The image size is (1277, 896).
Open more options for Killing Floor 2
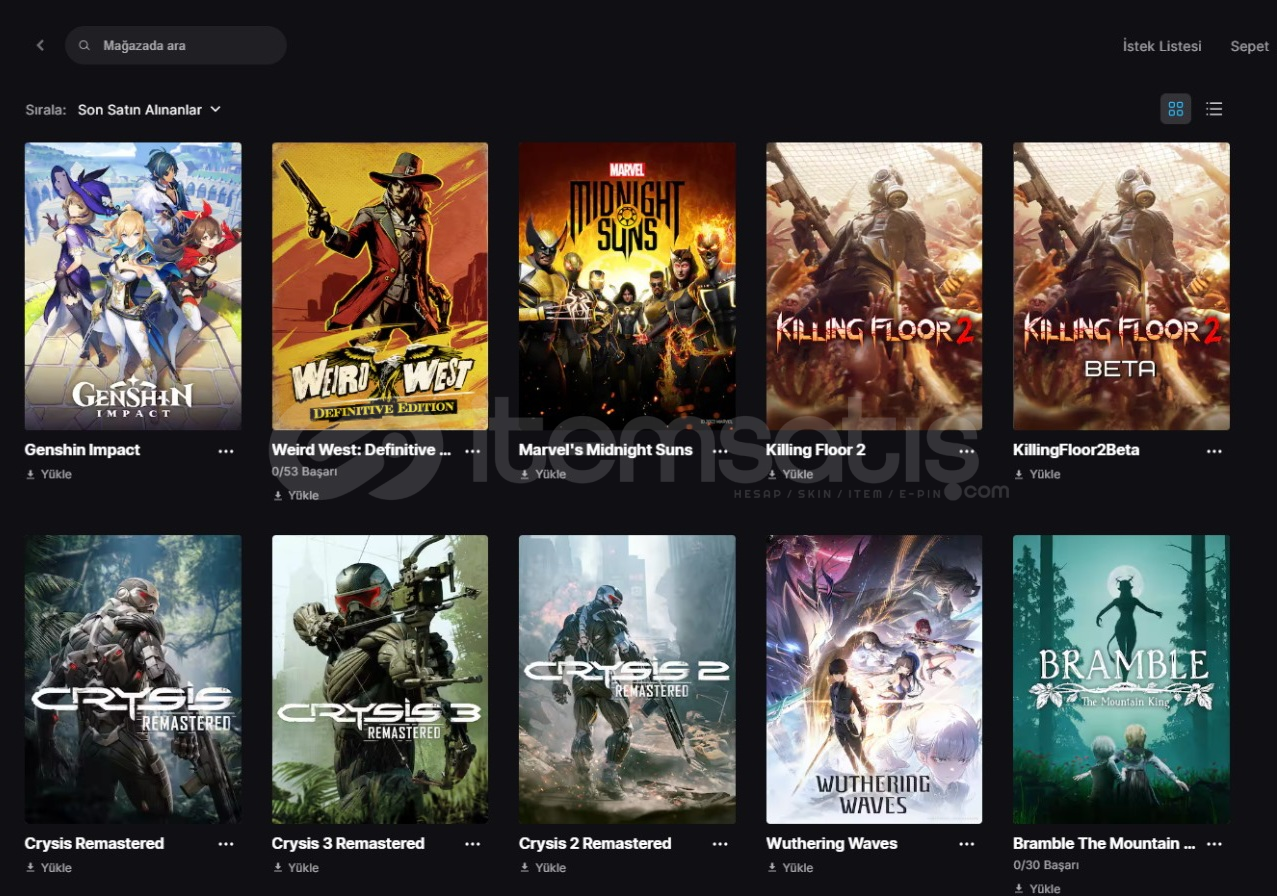click(x=967, y=451)
